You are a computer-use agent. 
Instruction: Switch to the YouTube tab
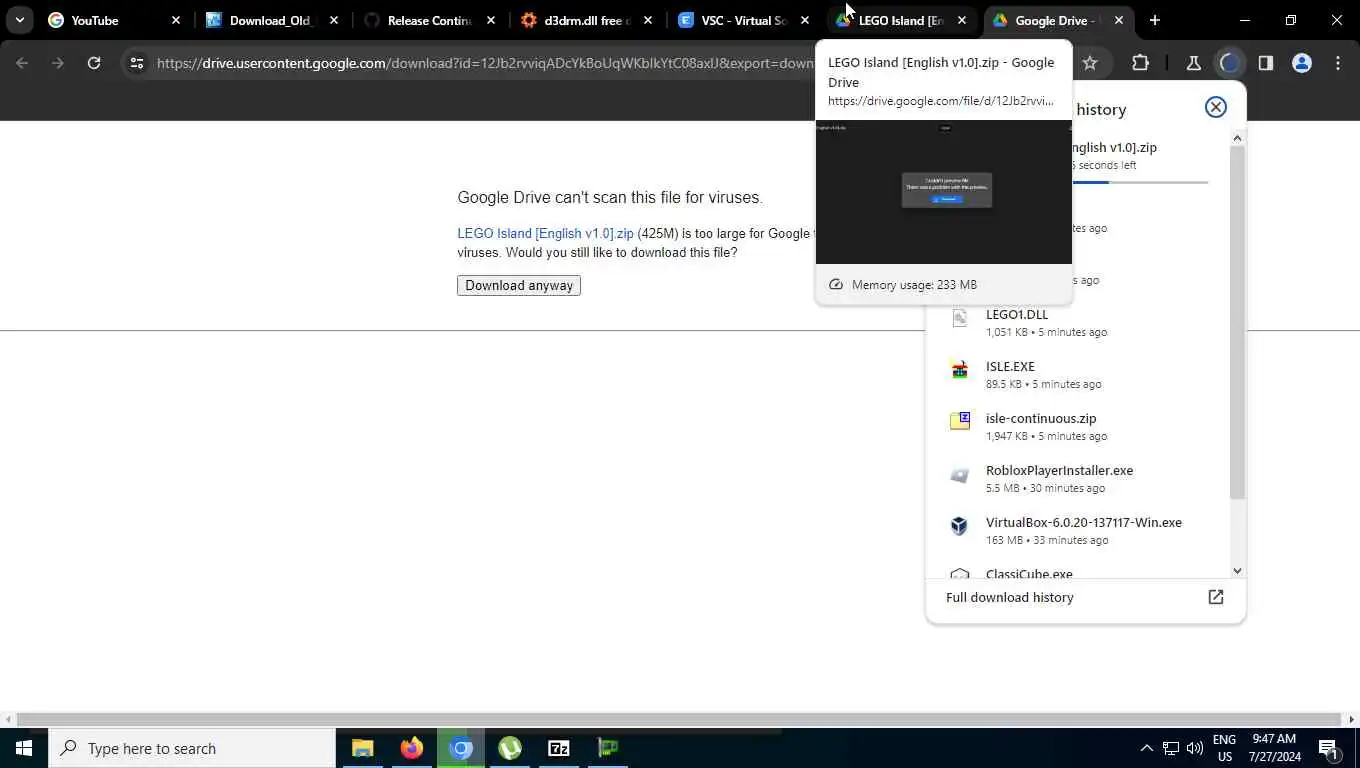pos(115,20)
